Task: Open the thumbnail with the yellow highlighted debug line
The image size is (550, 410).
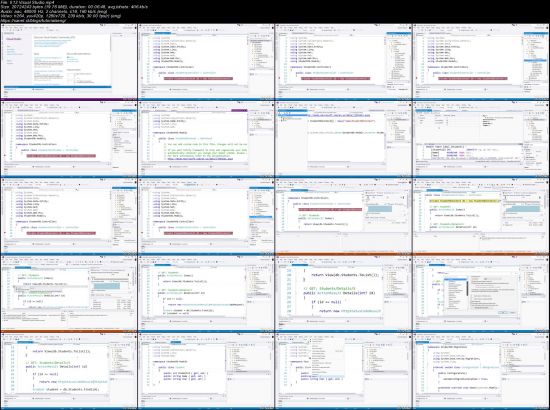Action: pyautogui.click(x=481, y=216)
